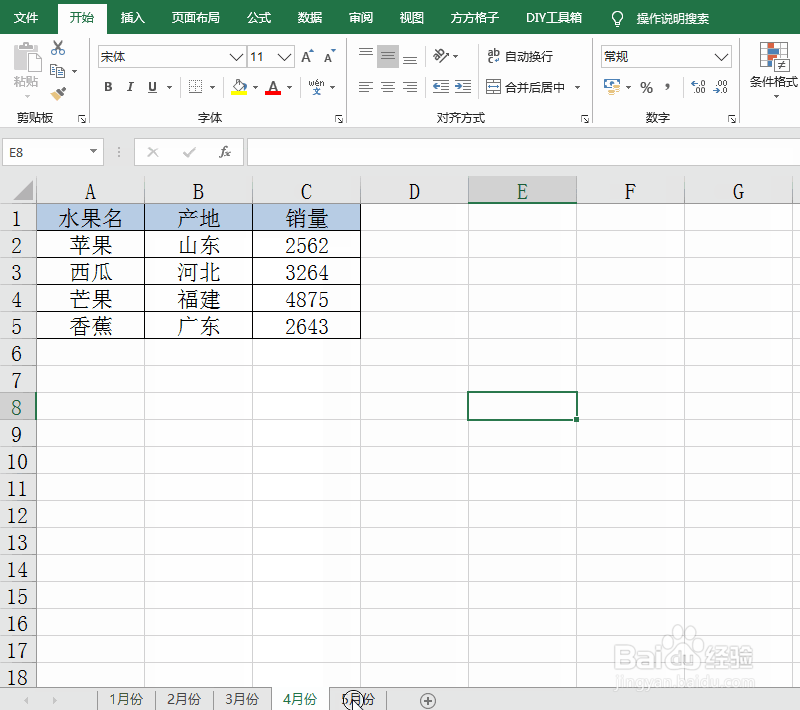Click Merge & Center 合并后居中 button
The image size is (800, 710).
point(526,87)
